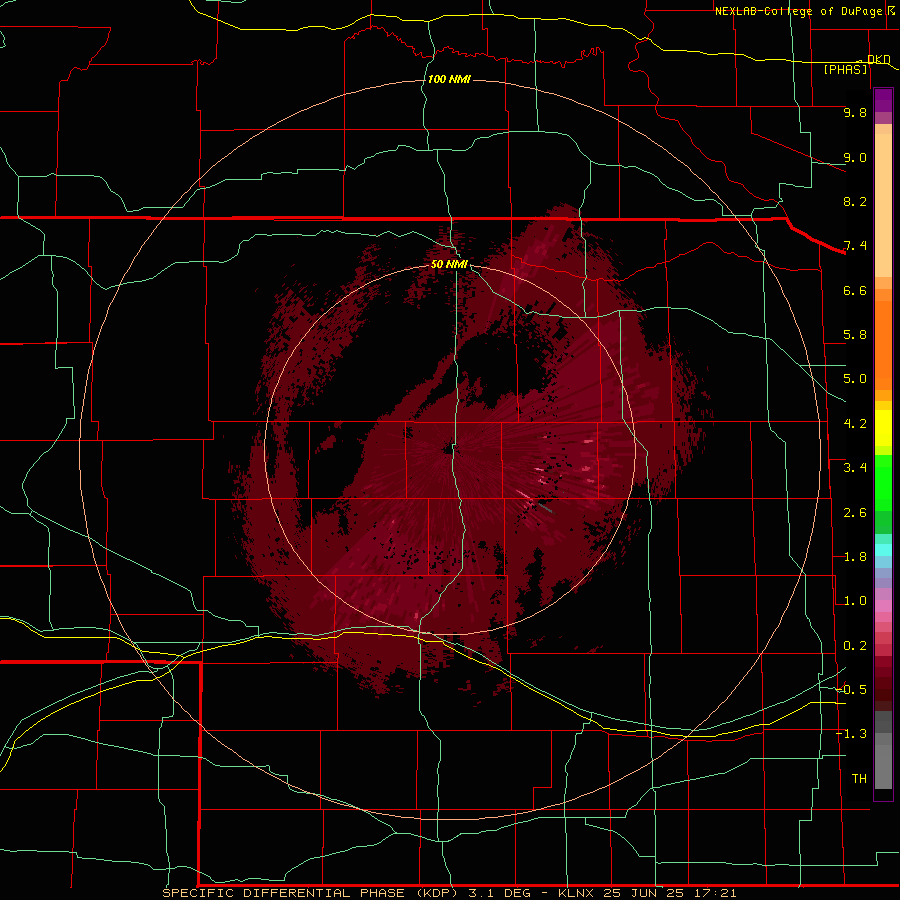Click the 1.8 scale value
The width and height of the screenshot is (900, 900).
click(855, 557)
